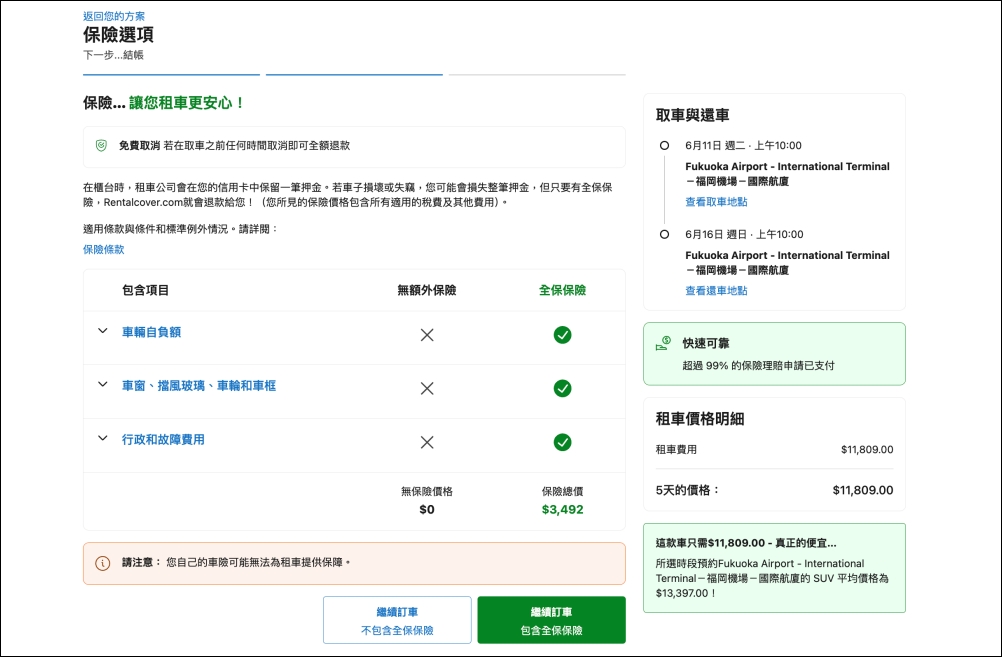The image size is (1002, 657).
Task: Click the X mark in 車窗、擋風玻璃 row
Action: (x=427, y=389)
